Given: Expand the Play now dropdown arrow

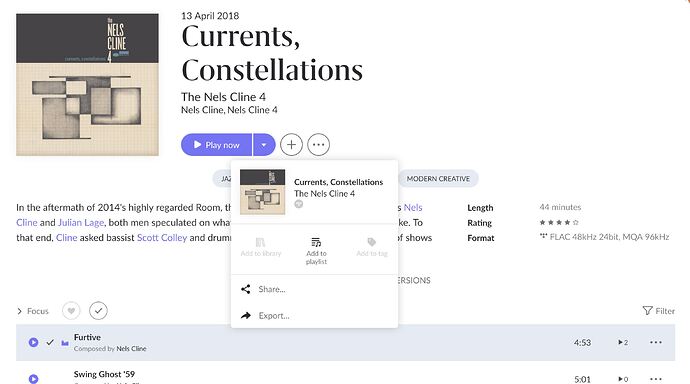Looking at the screenshot, I should [x=264, y=145].
